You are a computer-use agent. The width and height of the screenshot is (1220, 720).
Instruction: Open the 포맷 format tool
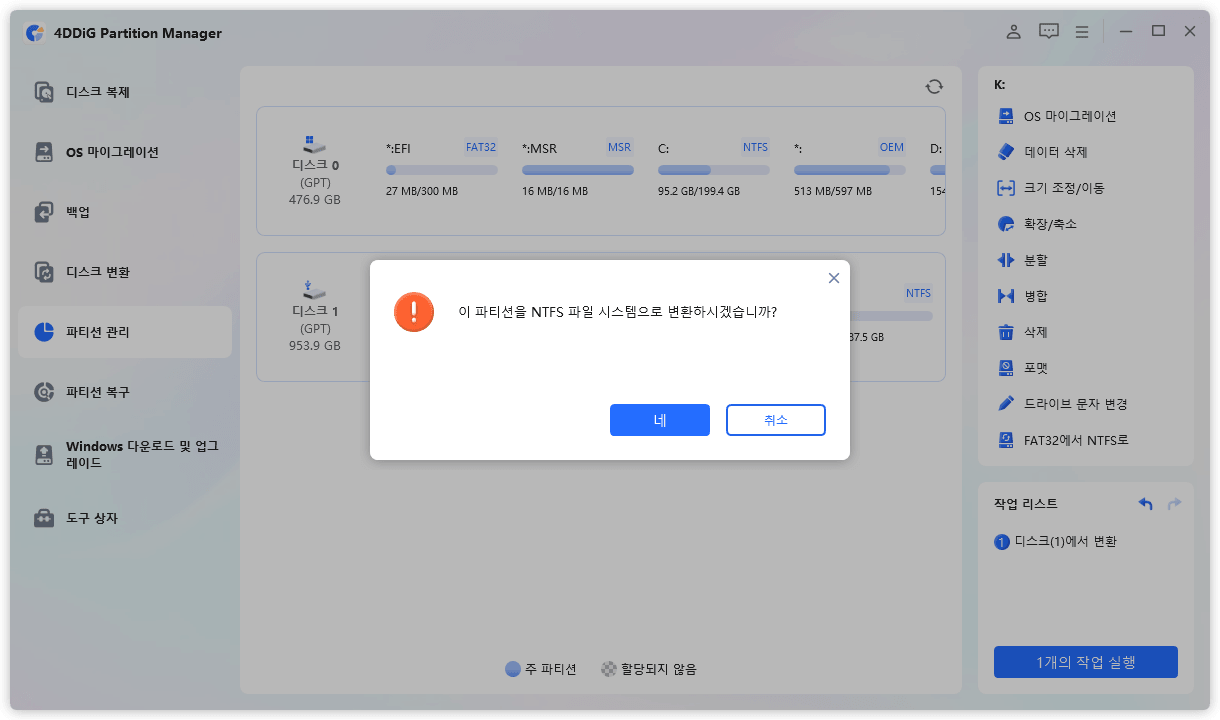pos(1006,367)
